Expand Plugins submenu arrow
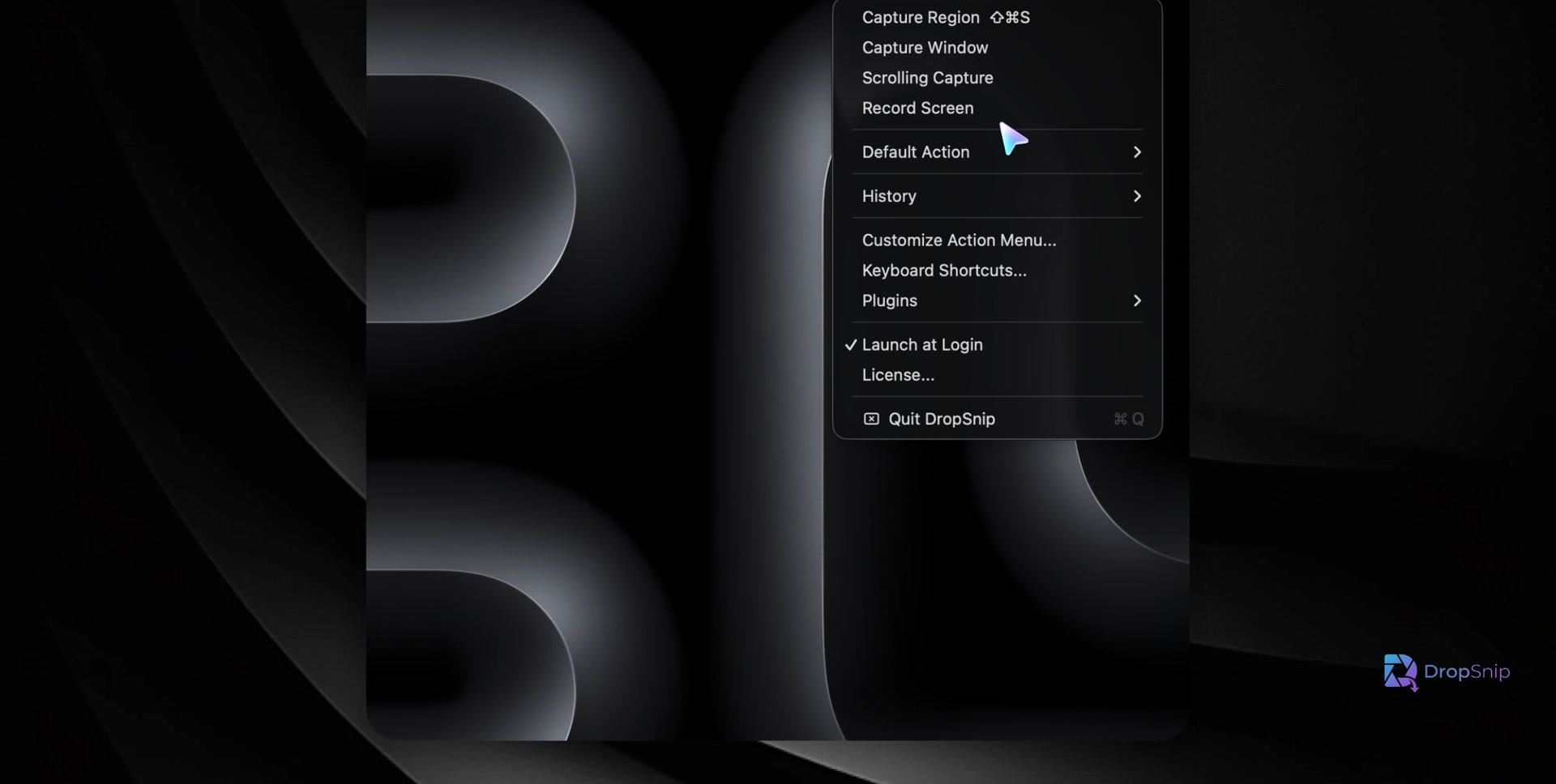This screenshot has height=784, width=1556. click(1137, 300)
